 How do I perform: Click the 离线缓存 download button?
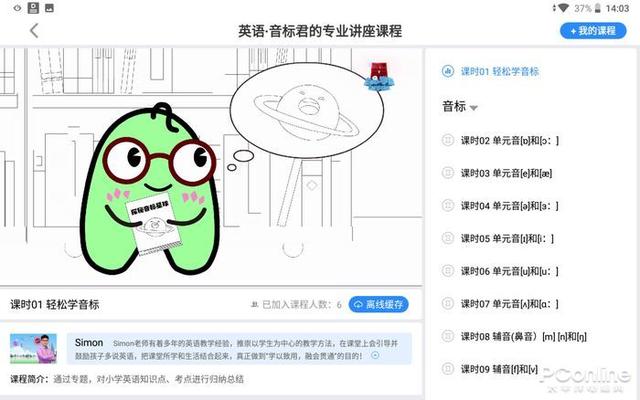click(378, 304)
